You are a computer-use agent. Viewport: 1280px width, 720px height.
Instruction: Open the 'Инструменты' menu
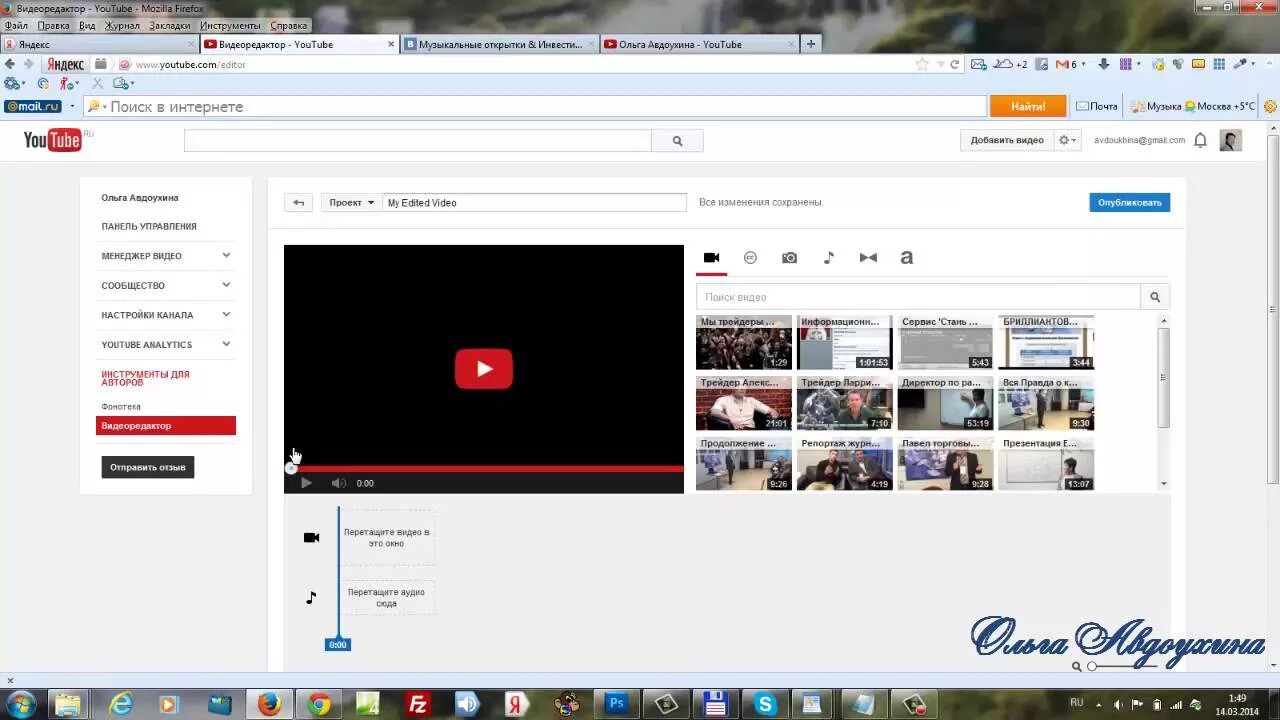coord(230,25)
